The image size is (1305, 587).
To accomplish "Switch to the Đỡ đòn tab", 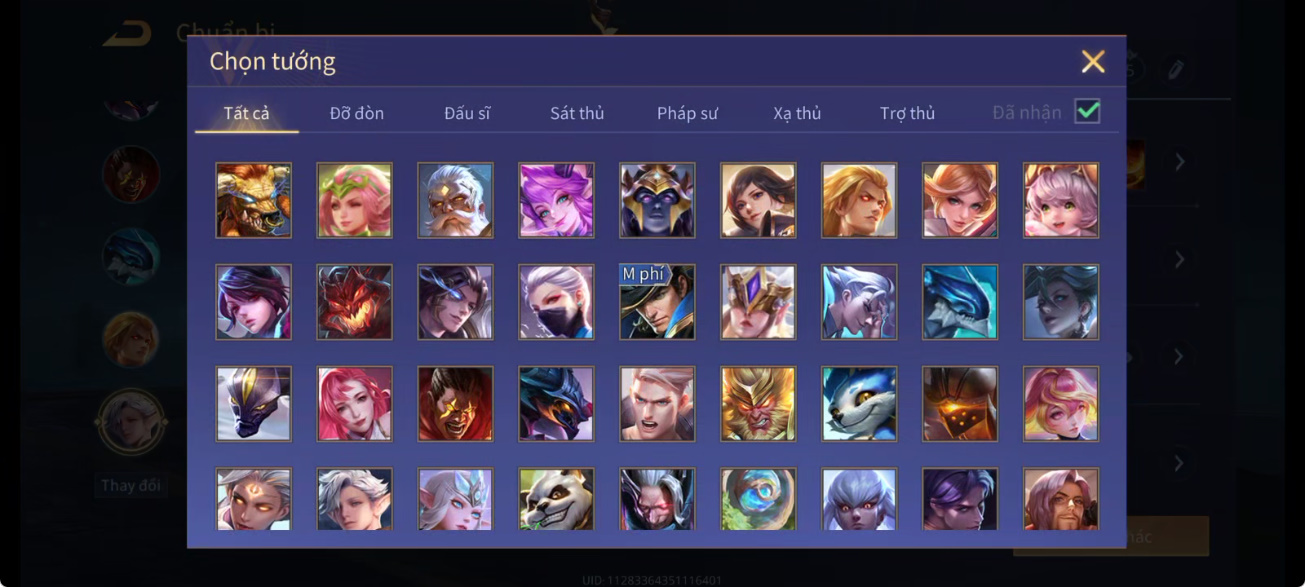I will coord(357,113).
